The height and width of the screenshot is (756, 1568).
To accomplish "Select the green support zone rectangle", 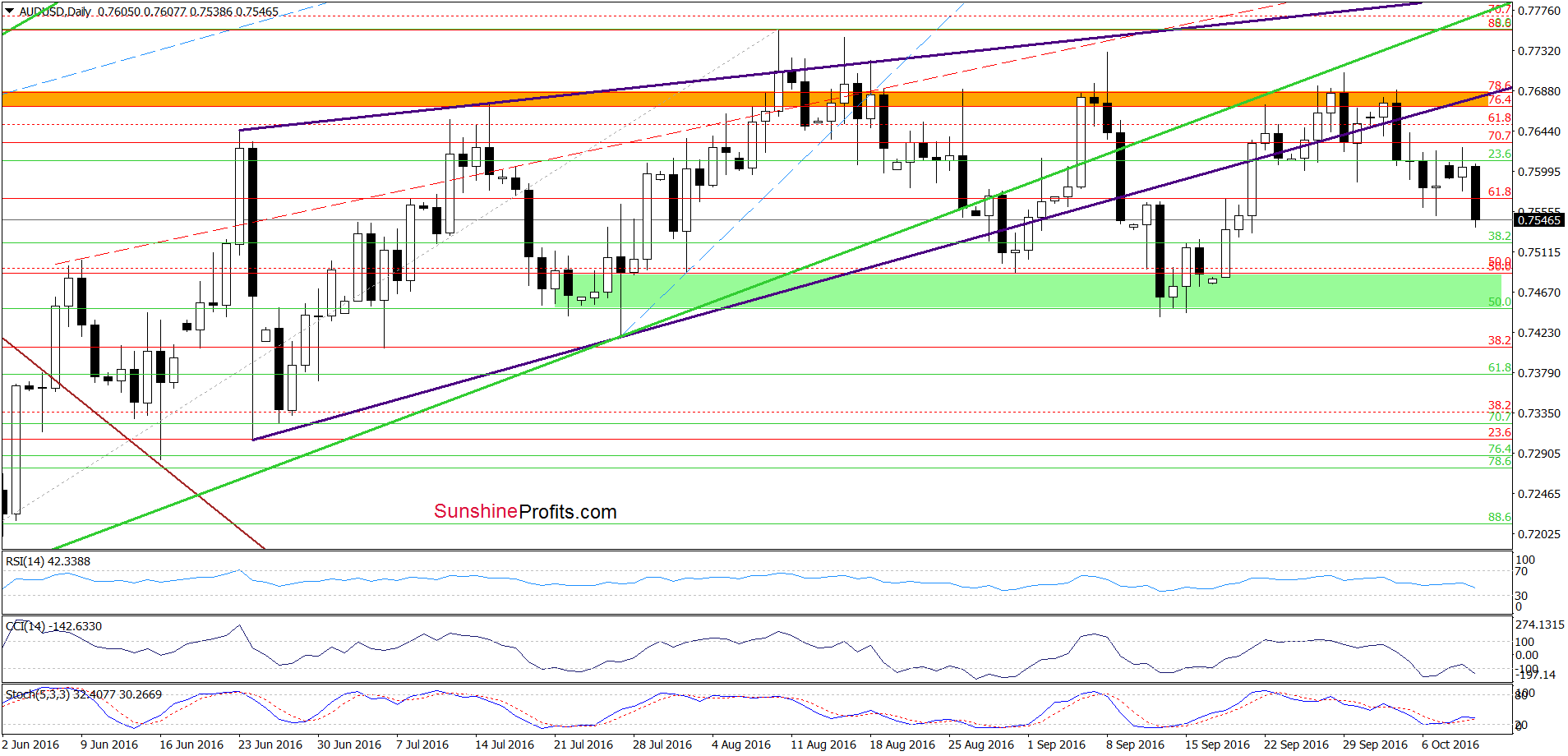I will point(1028,291).
